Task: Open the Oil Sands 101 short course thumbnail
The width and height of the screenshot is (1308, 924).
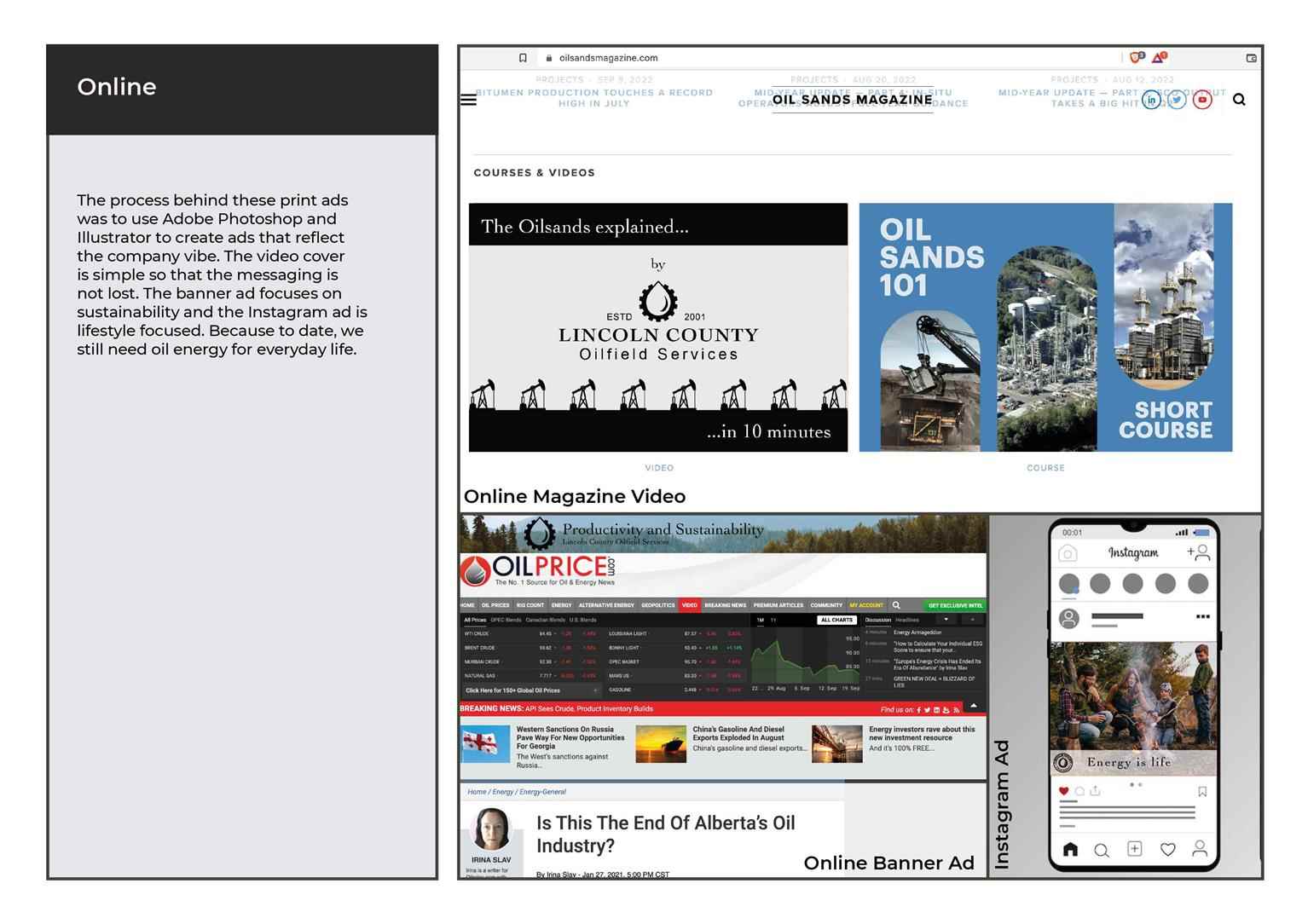Action: pos(1045,327)
